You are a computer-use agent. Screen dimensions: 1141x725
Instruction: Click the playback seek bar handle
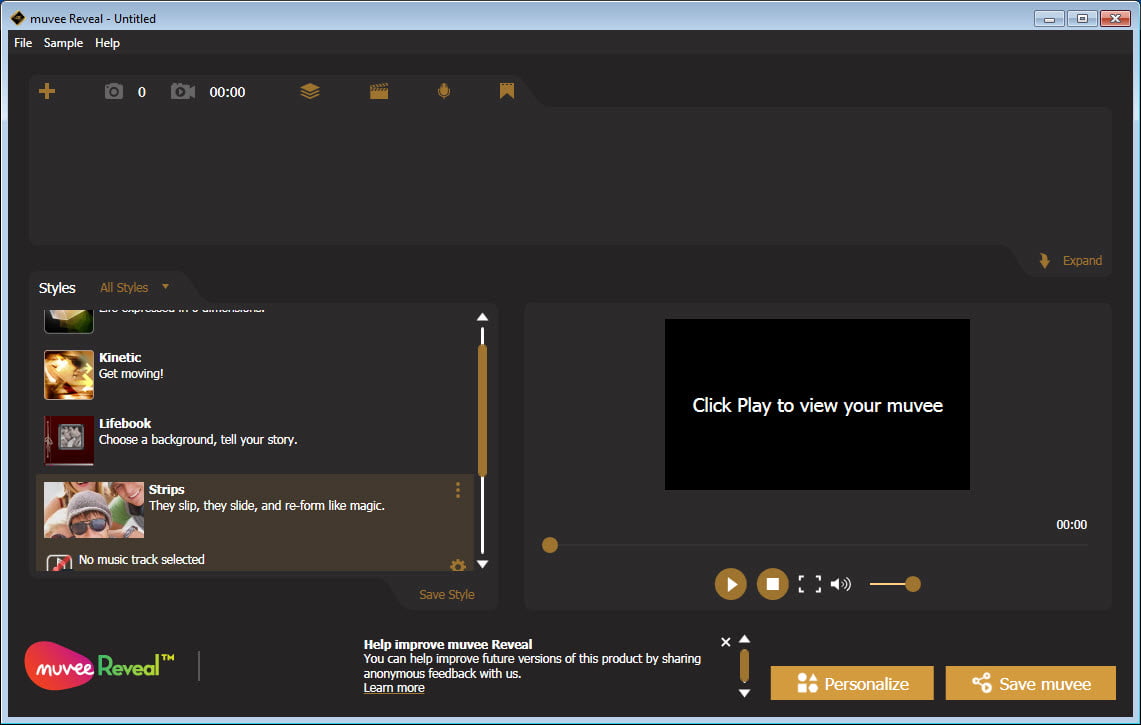pyautogui.click(x=550, y=545)
